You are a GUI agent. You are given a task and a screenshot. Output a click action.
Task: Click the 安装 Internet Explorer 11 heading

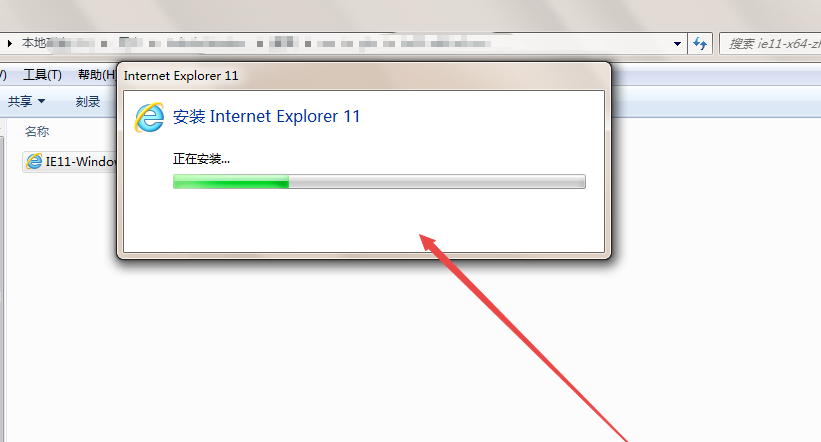click(267, 116)
